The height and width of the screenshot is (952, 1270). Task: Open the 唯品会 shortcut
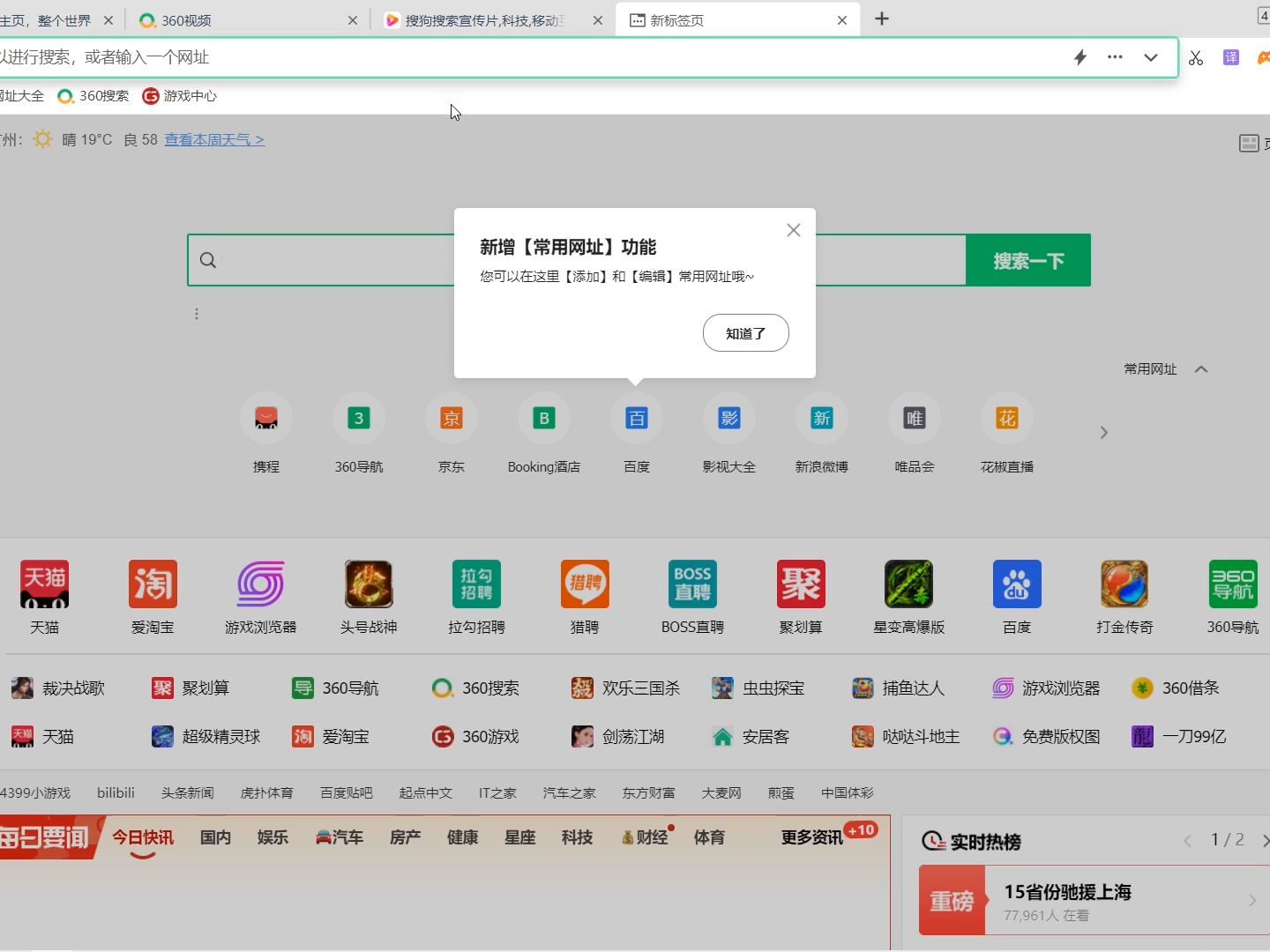(x=915, y=418)
